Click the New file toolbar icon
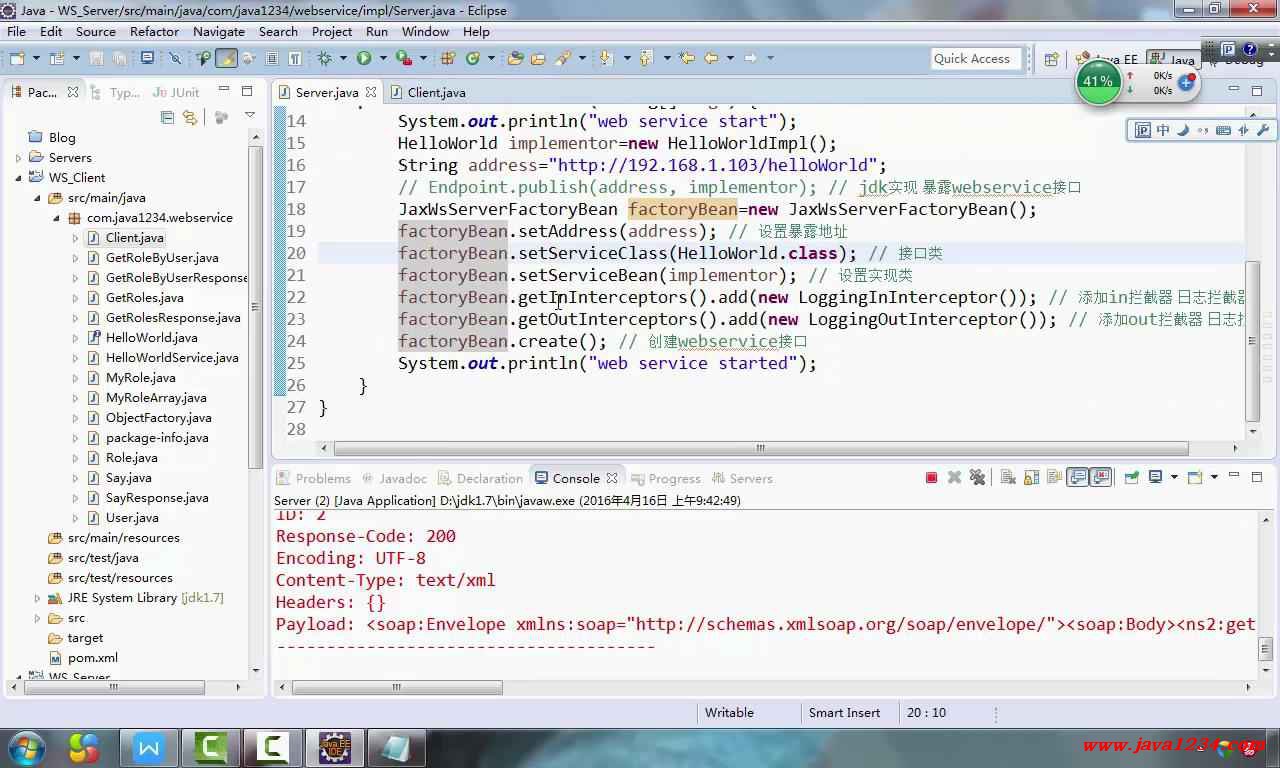 17,58
